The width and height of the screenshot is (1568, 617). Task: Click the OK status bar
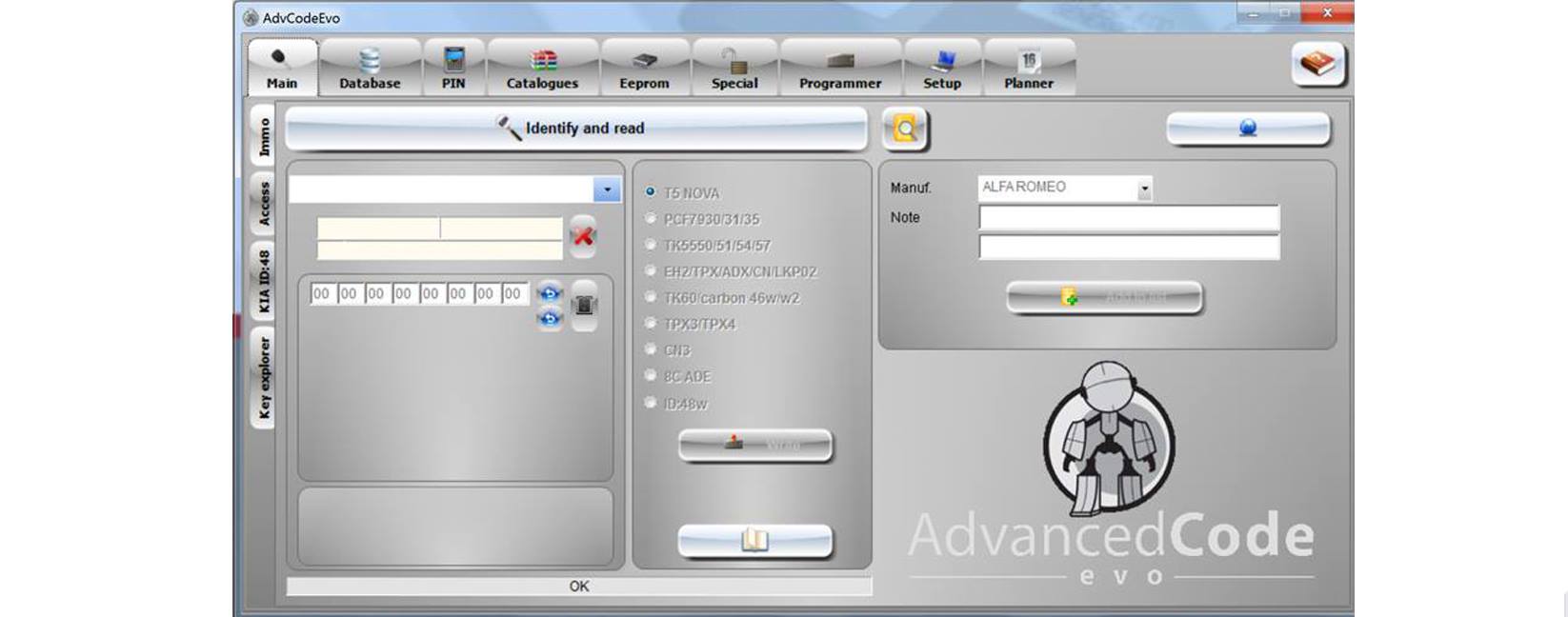(579, 587)
